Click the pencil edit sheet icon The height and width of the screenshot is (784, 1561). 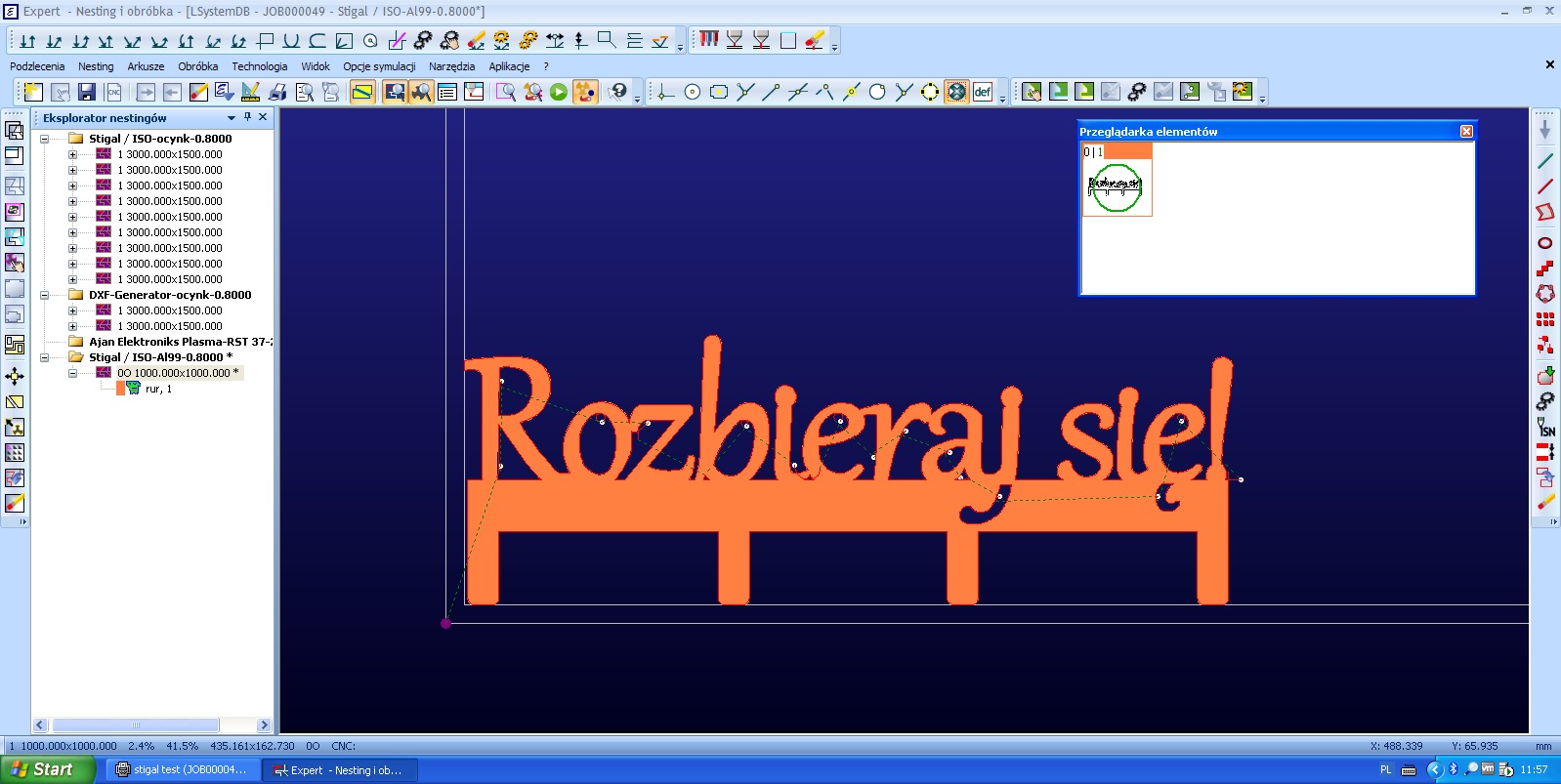198,92
